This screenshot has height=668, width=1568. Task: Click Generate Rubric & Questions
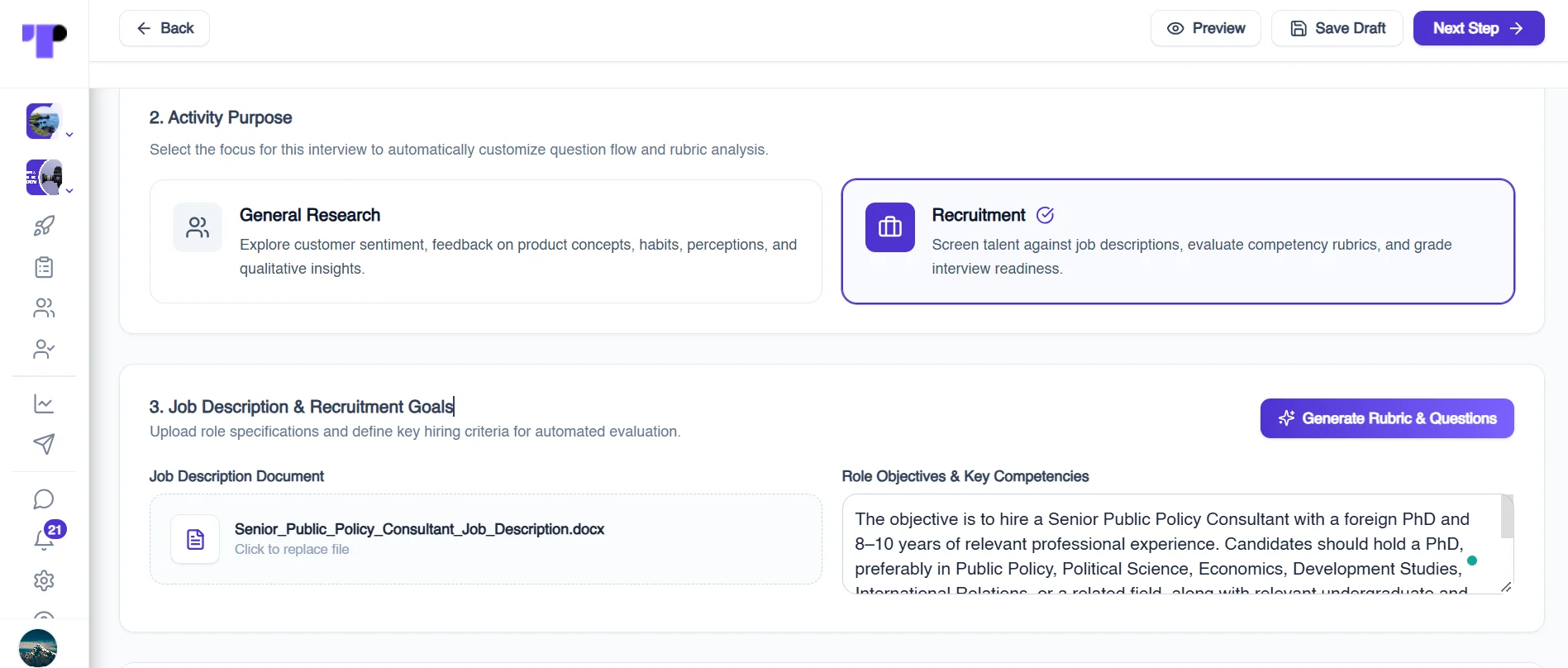tap(1387, 418)
